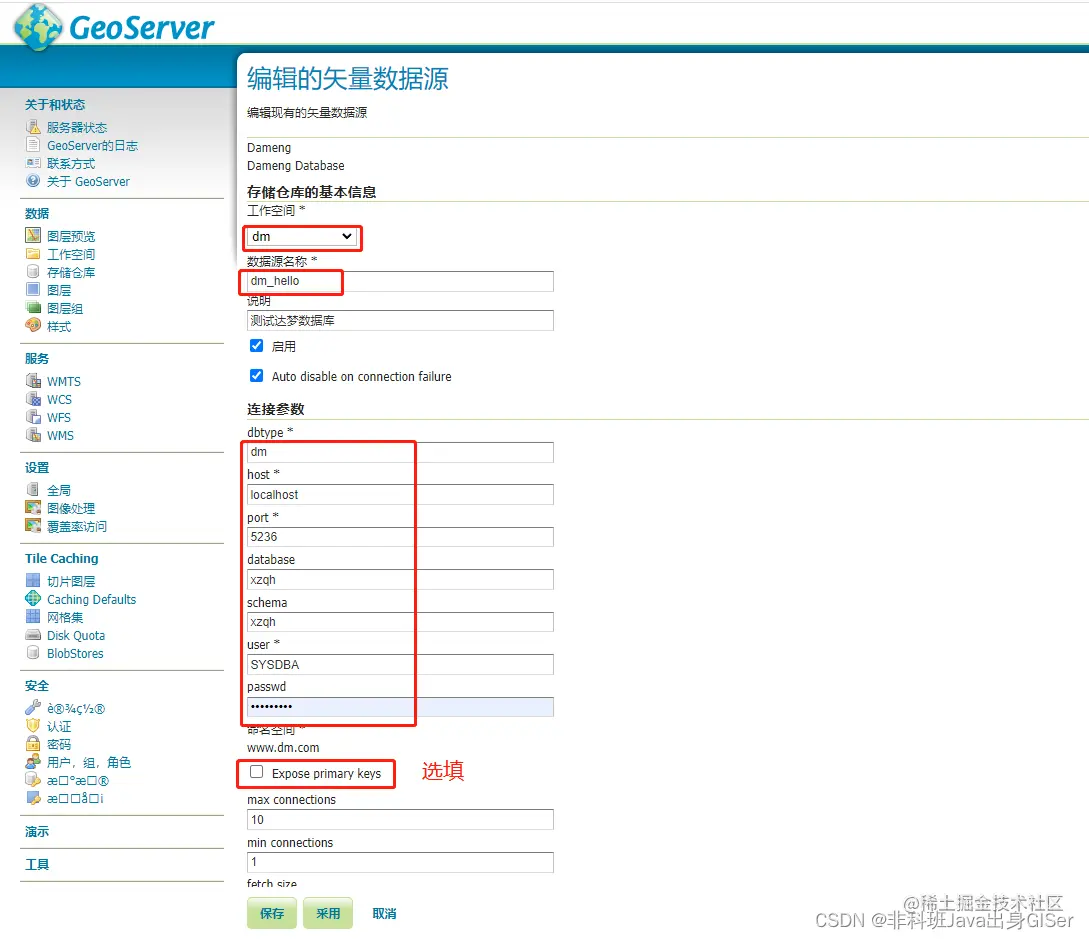Click the data source name field
Image resolution: width=1089 pixels, height=939 pixels.
click(x=400, y=281)
